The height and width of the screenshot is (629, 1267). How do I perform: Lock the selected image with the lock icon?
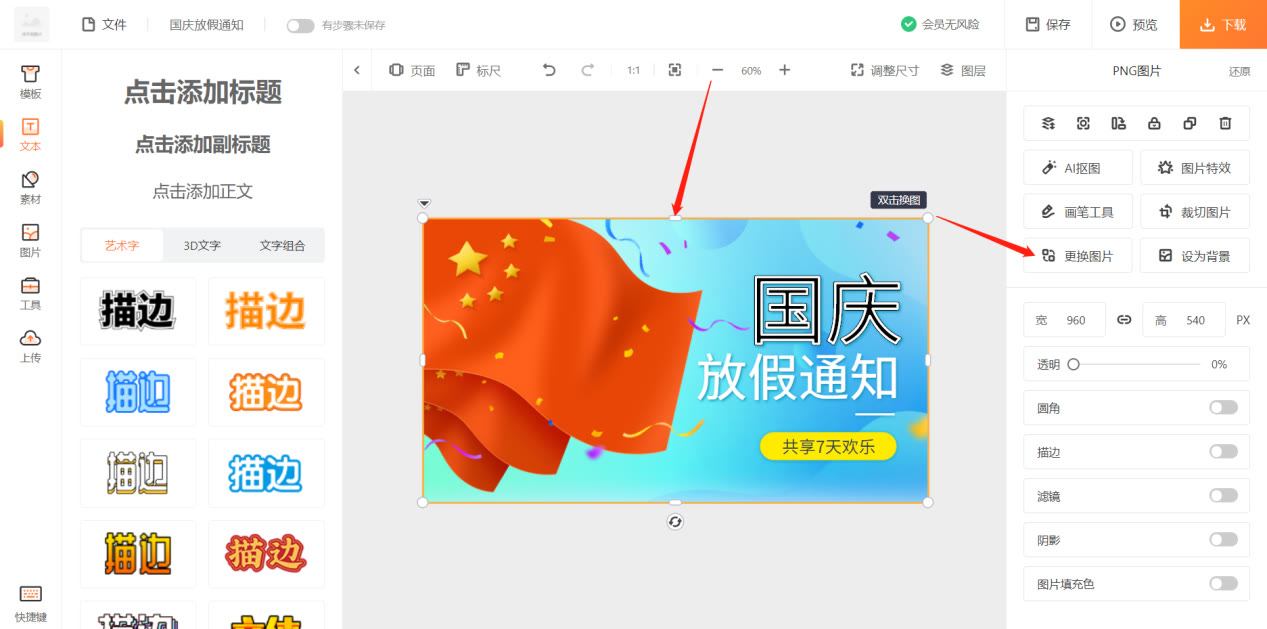[x=1154, y=123]
